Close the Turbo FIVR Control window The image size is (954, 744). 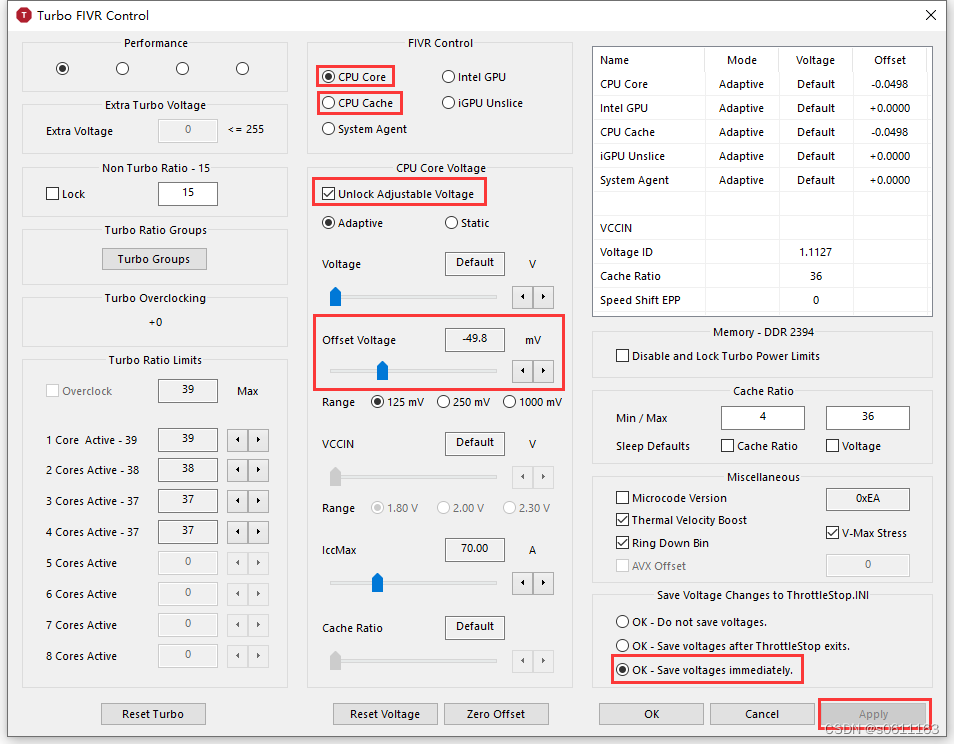[x=931, y=15]
